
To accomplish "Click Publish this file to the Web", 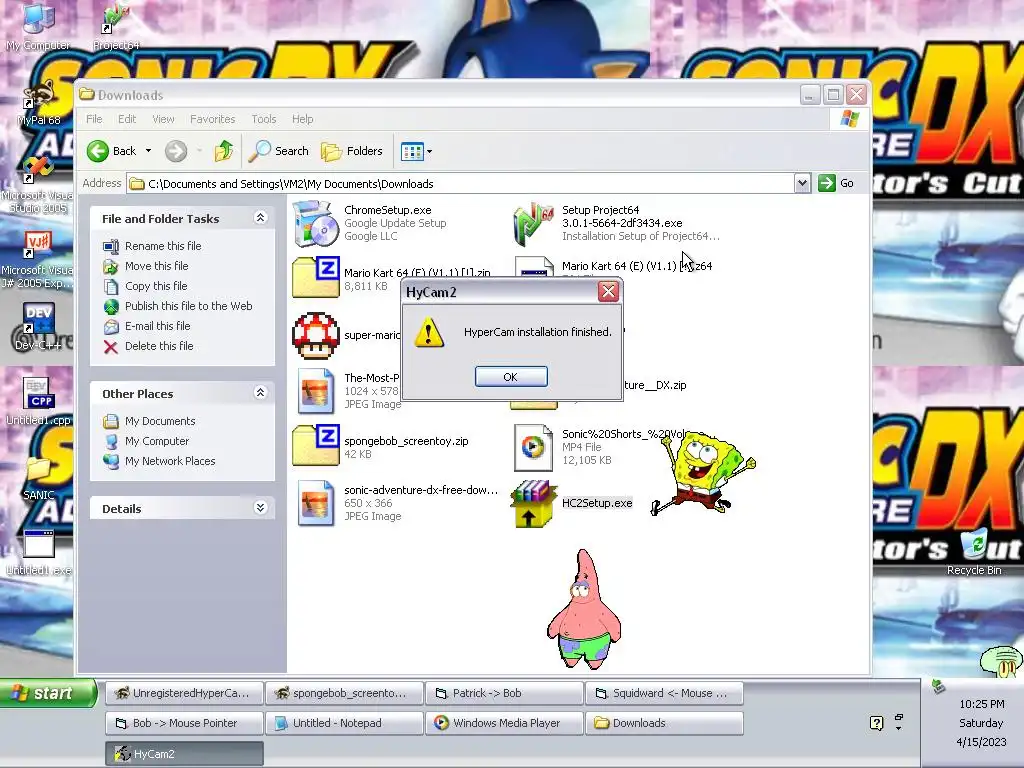I will 189,306.
